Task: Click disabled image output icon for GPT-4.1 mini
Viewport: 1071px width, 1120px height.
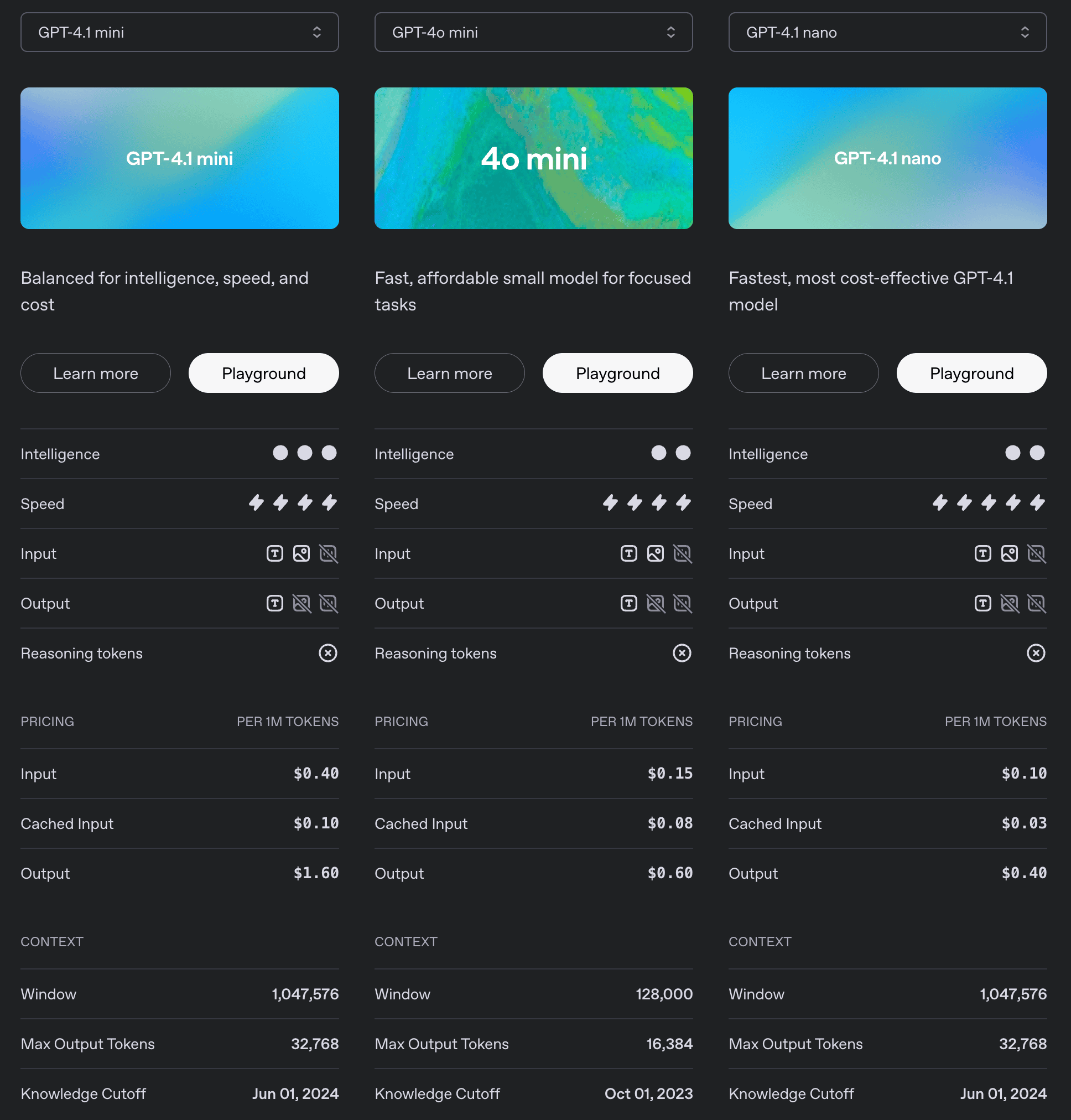Action: 301,603
